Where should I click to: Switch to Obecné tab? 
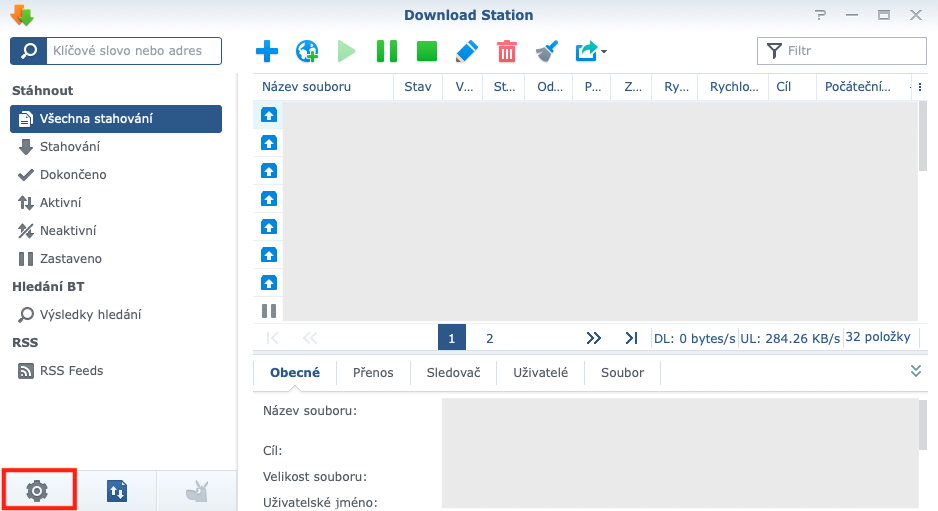coord(295,373)
